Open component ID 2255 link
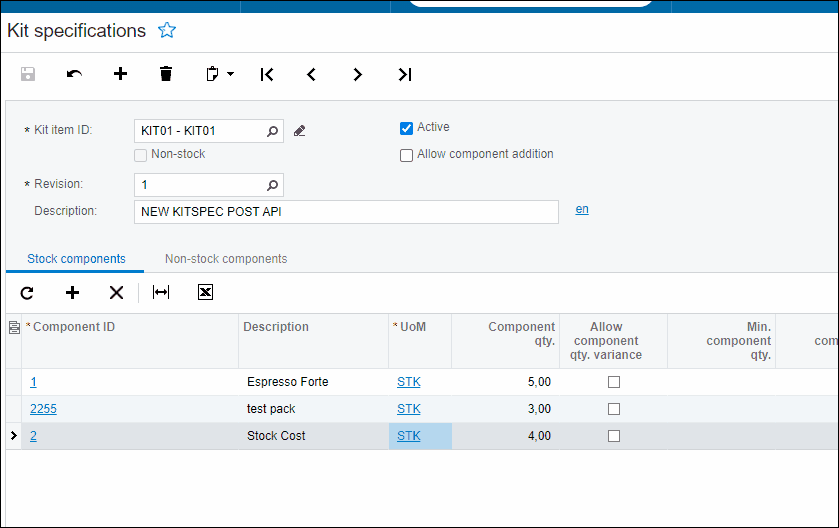 [x=43, y=408]
